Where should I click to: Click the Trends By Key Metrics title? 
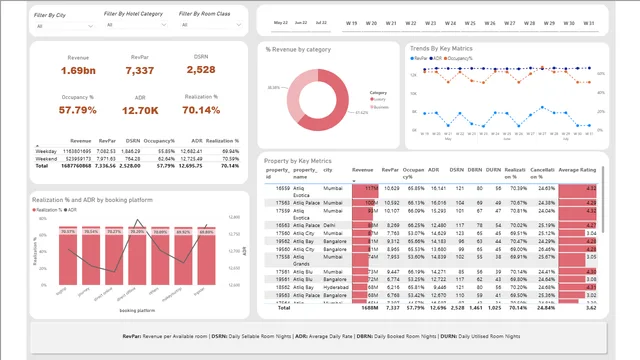tap(441, 49)
